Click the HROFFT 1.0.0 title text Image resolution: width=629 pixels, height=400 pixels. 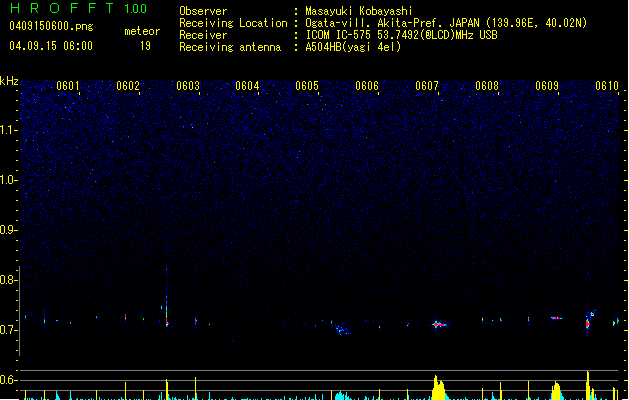coord(79,8)
